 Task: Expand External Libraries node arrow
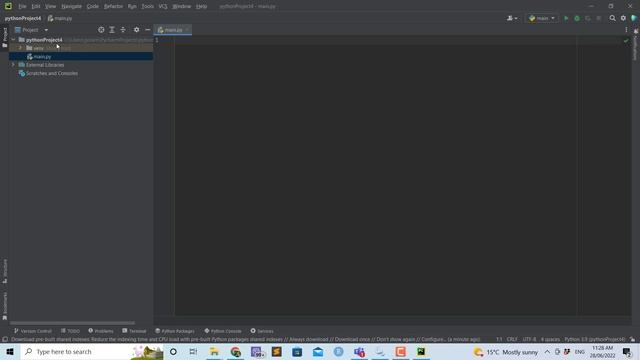click(x=13, y=65)
